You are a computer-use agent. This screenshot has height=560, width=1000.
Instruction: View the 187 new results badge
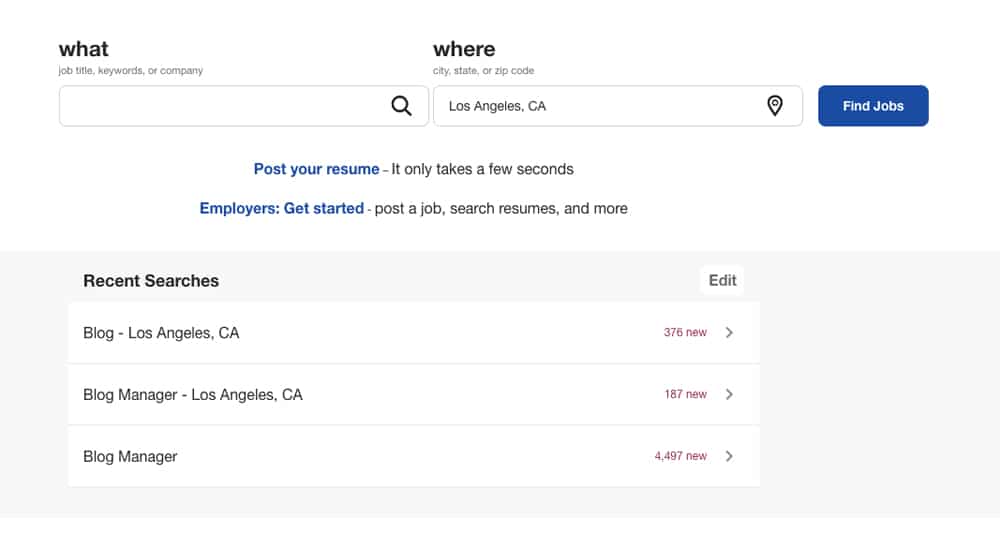tap(686, 394)
